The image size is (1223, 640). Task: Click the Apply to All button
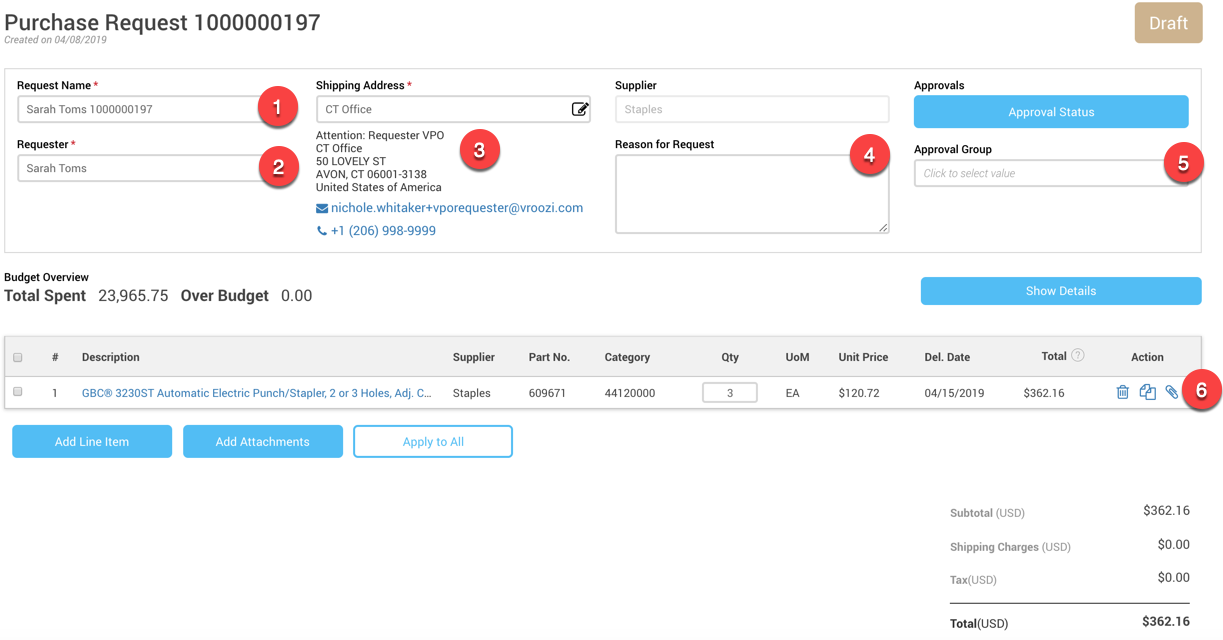(432, 441)
